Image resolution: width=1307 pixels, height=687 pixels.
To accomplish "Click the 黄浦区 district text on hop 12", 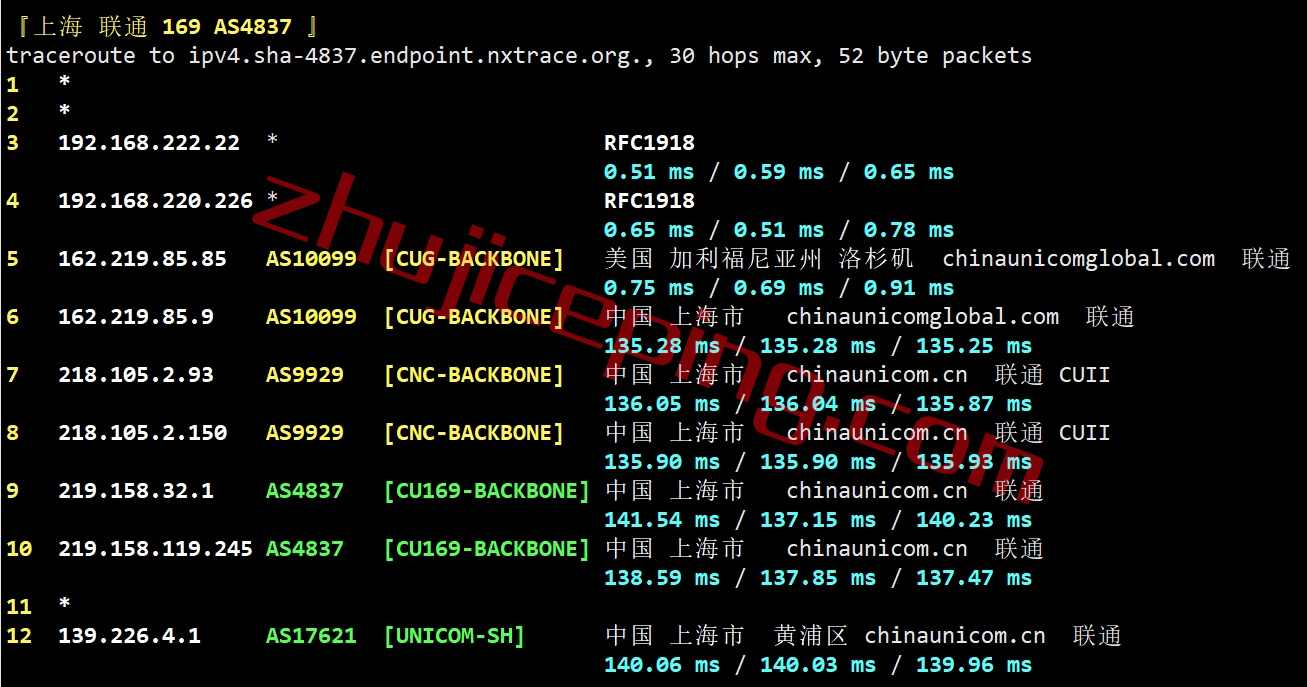I will (811, 636).
